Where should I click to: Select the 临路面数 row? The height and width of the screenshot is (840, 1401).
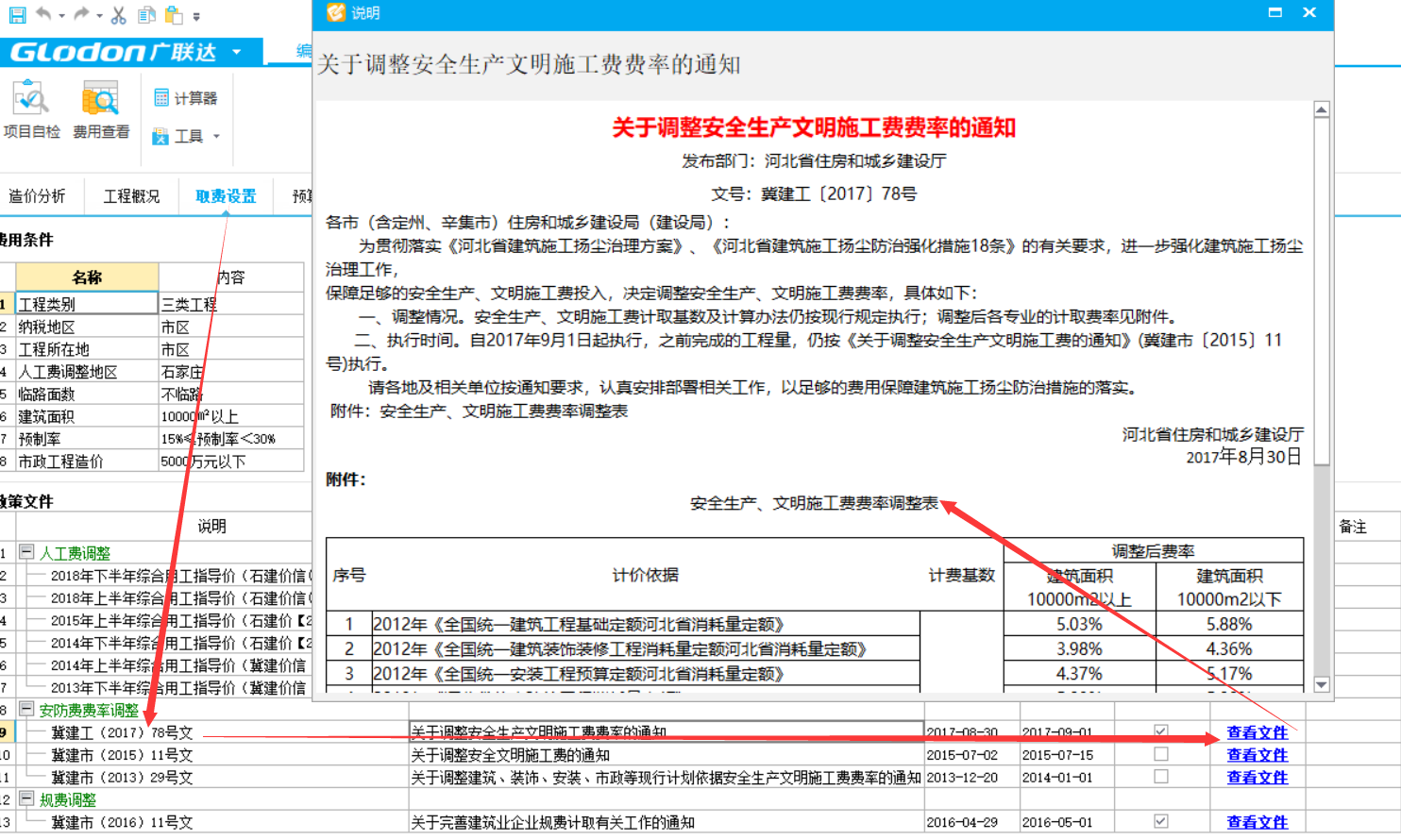coord(152,394)
